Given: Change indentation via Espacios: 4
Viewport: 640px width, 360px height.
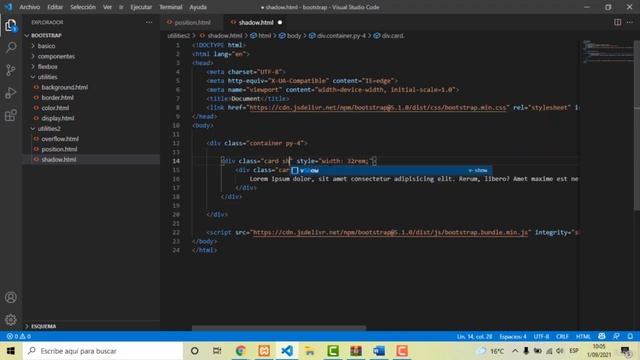Looking at the screenshot, I should (x=513, y=336).
